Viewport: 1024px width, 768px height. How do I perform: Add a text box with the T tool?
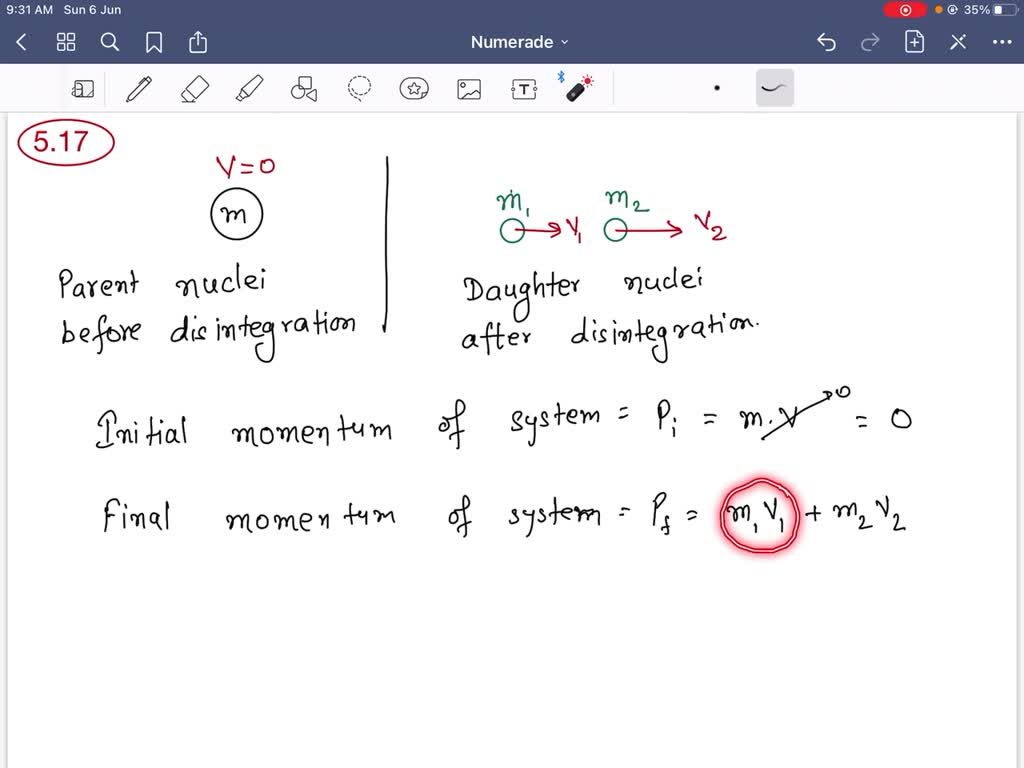523,88
